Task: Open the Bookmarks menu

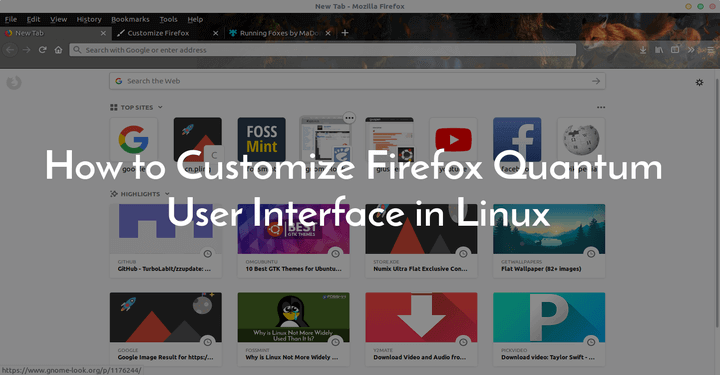Action: click(x=130, y=19)
